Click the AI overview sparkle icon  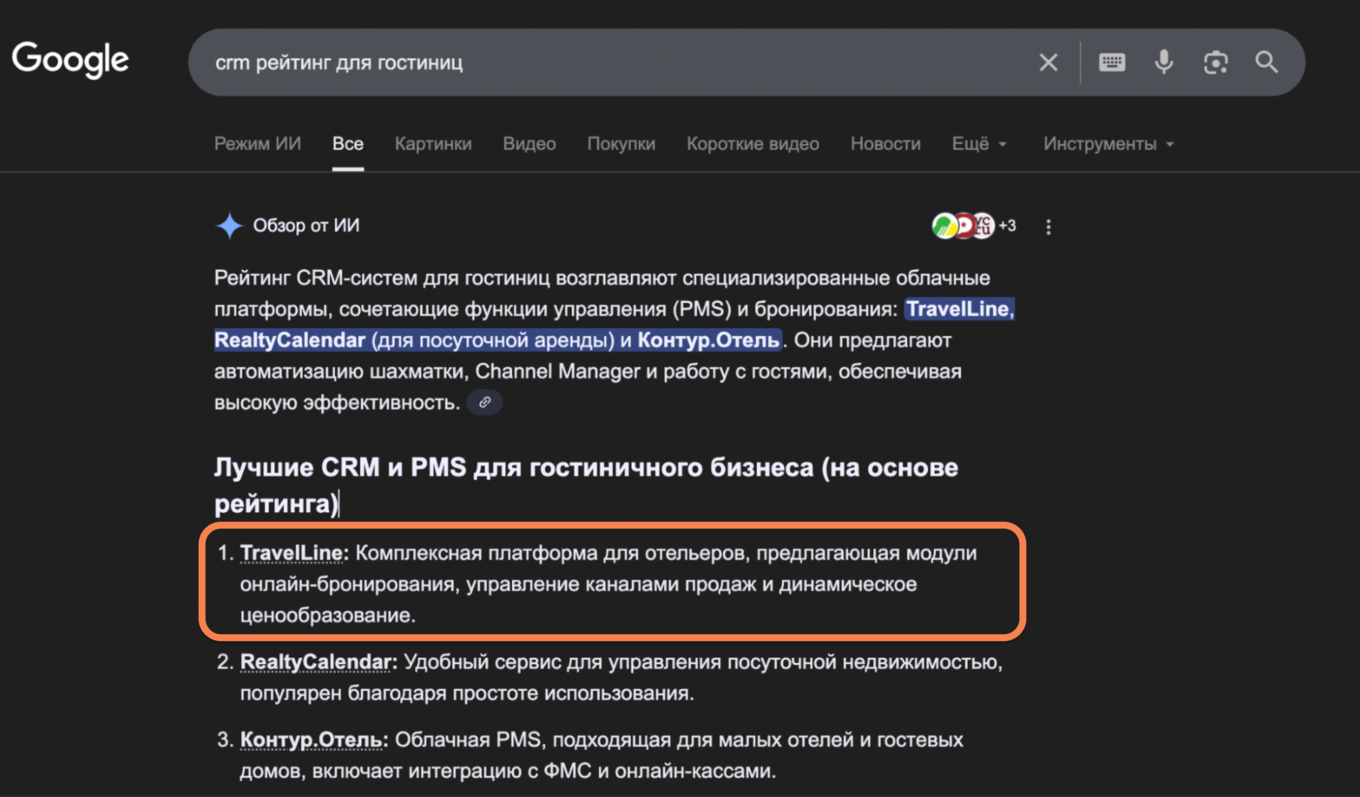229,226
